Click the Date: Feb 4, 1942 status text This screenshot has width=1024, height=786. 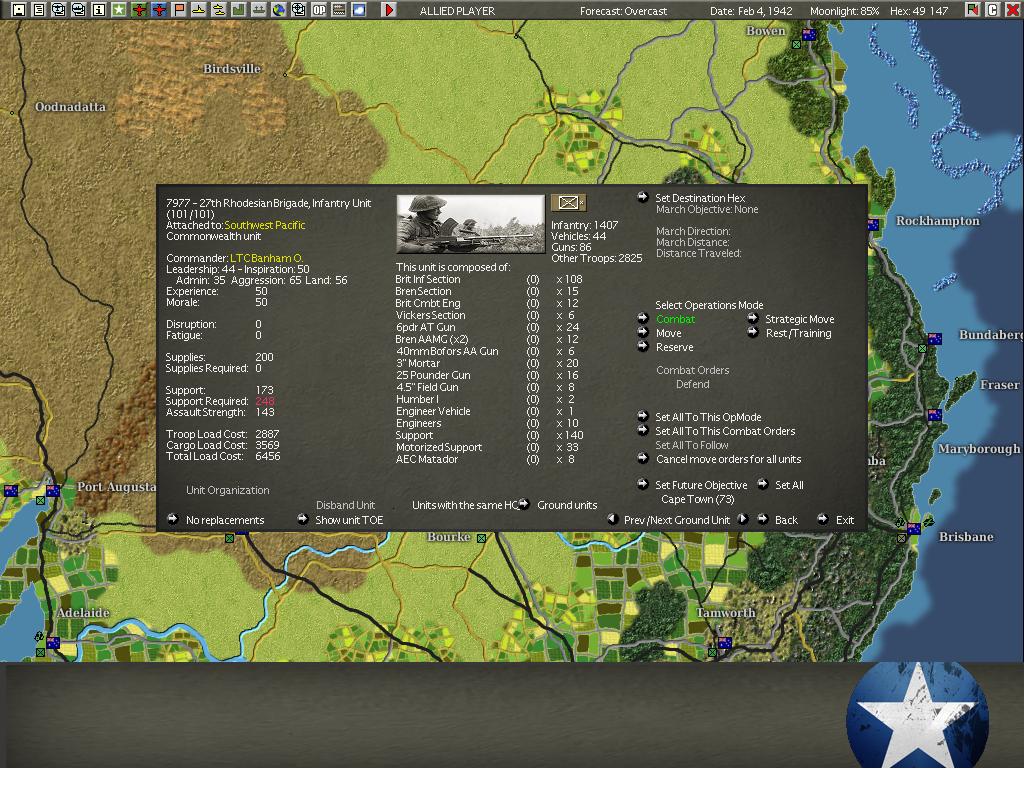(x=751, y=11)
